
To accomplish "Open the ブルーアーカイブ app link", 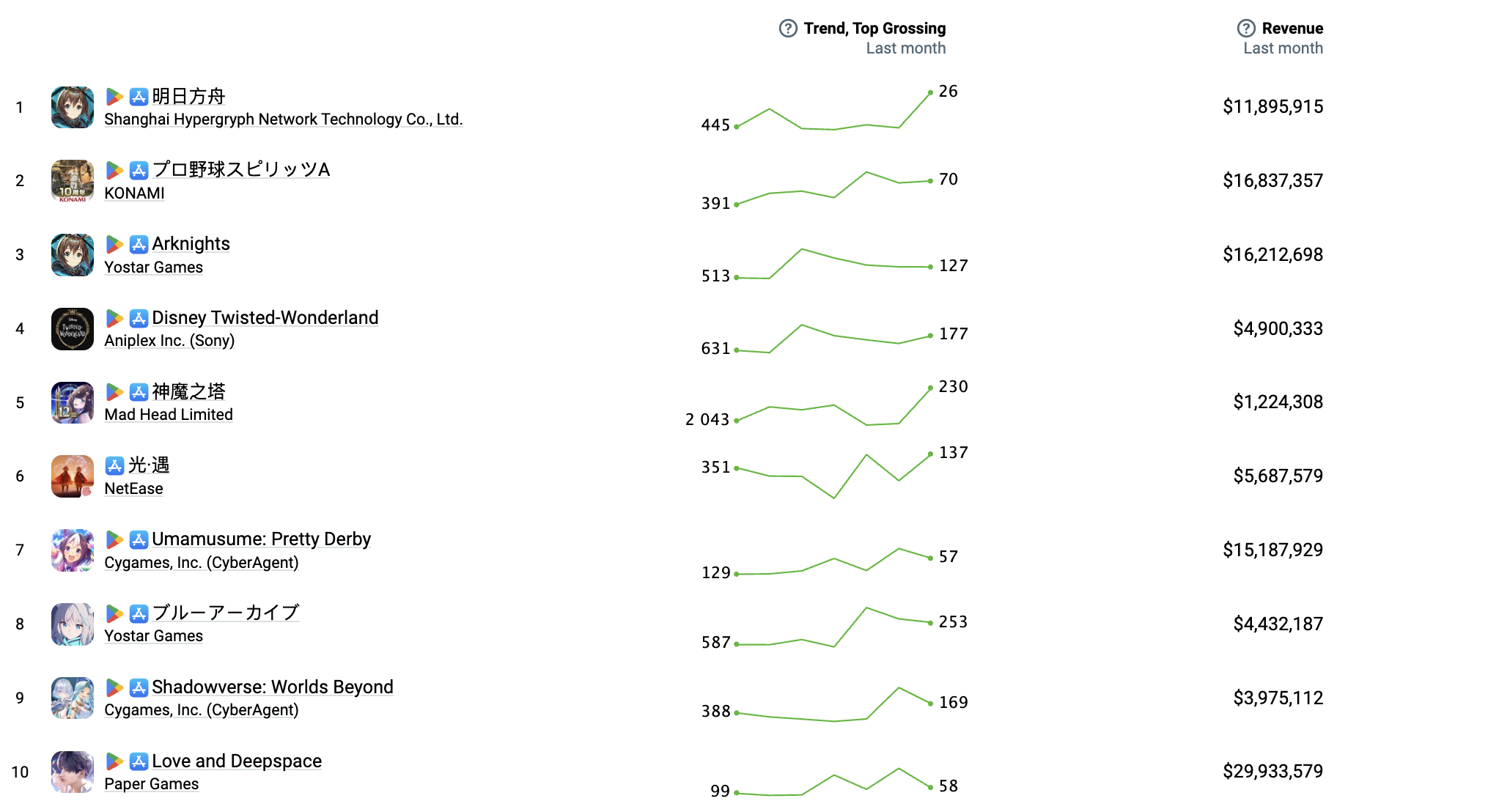I will point(225,613).
